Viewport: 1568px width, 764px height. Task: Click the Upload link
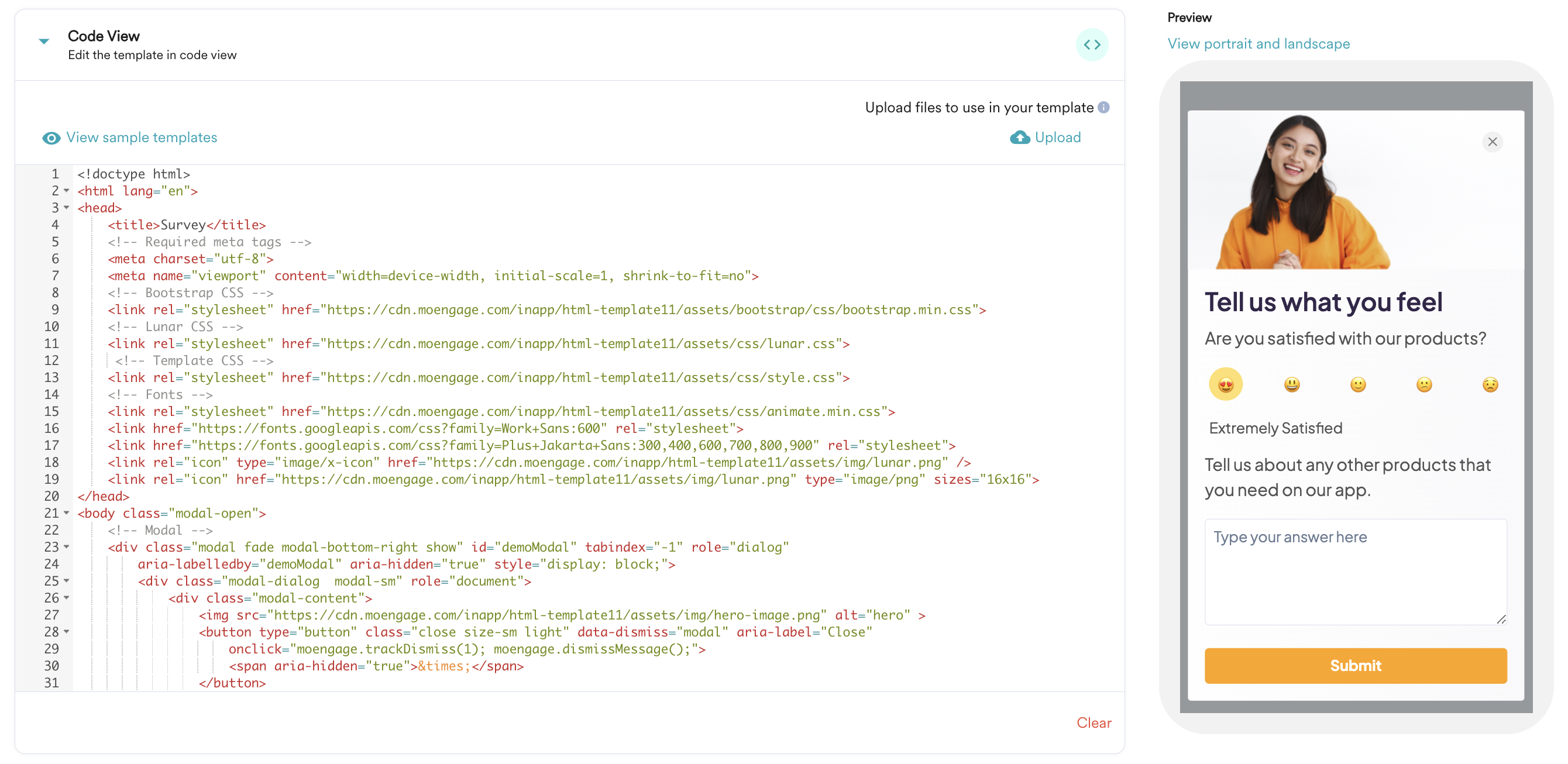[1058, 137]
